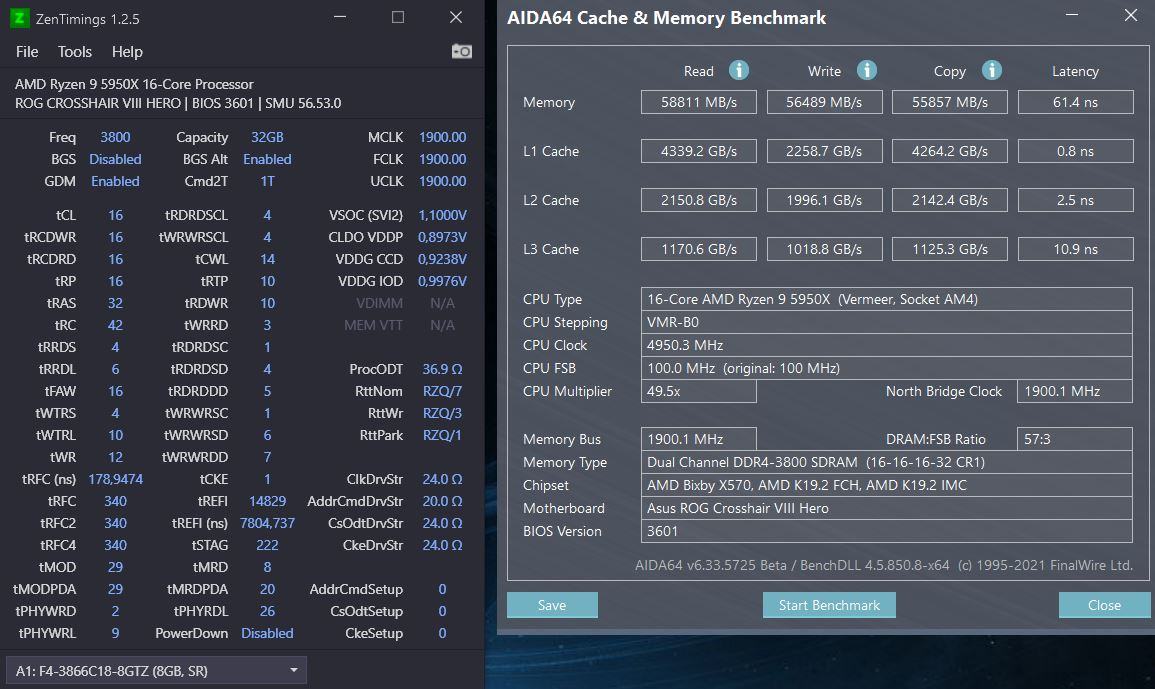
Task: Click the BGS value Disabled
Action: click(115, 159)
